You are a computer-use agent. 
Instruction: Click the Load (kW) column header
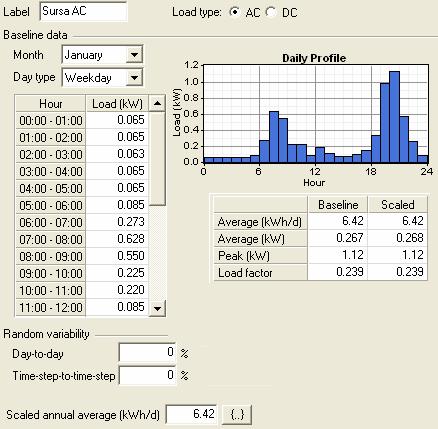[x=117, y=104]
